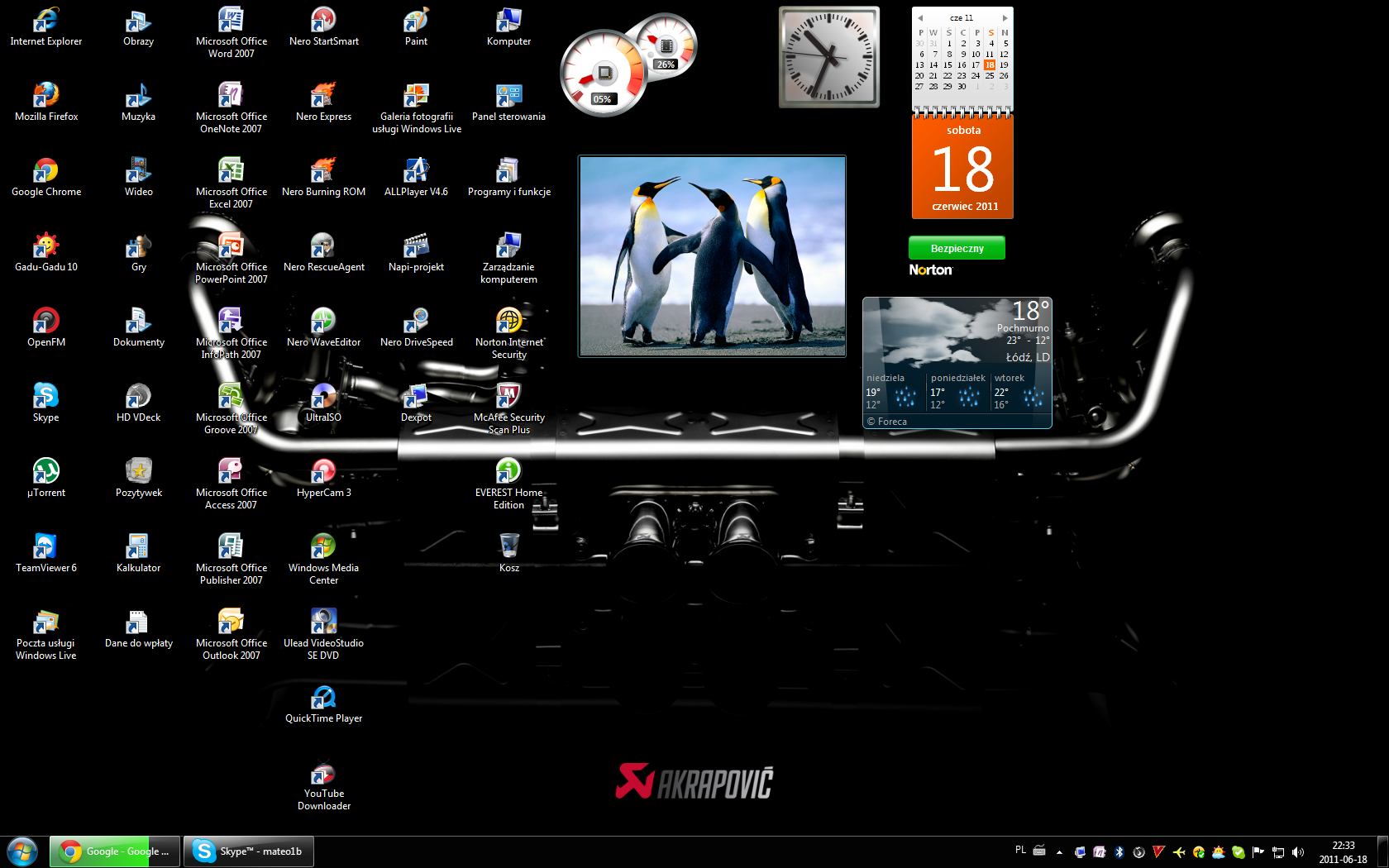Click the Napi-projekt desktop icon

coord(417,253)
